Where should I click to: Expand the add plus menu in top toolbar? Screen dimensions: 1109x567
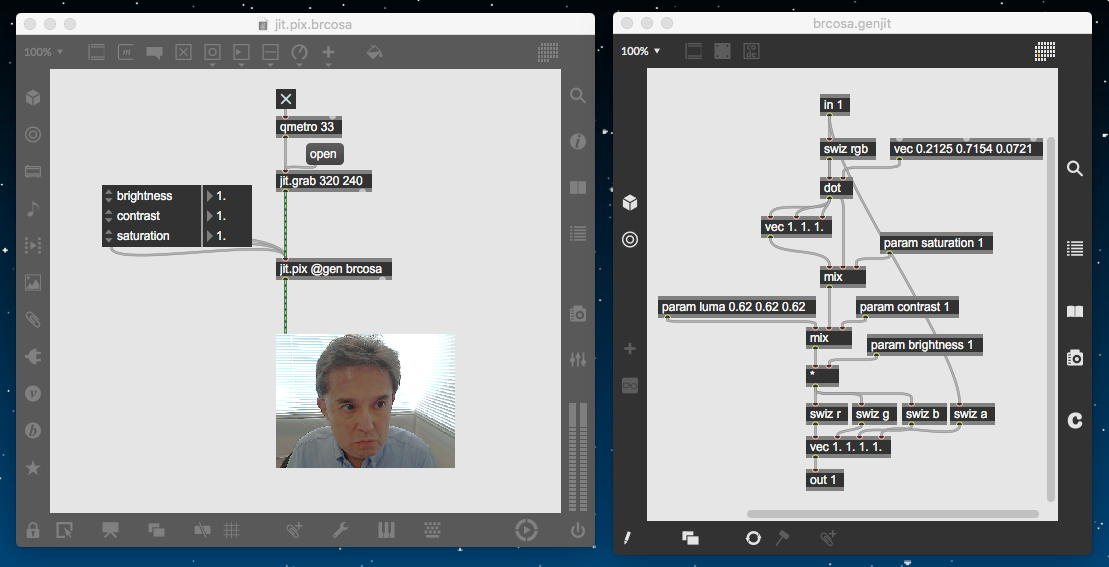328,52
